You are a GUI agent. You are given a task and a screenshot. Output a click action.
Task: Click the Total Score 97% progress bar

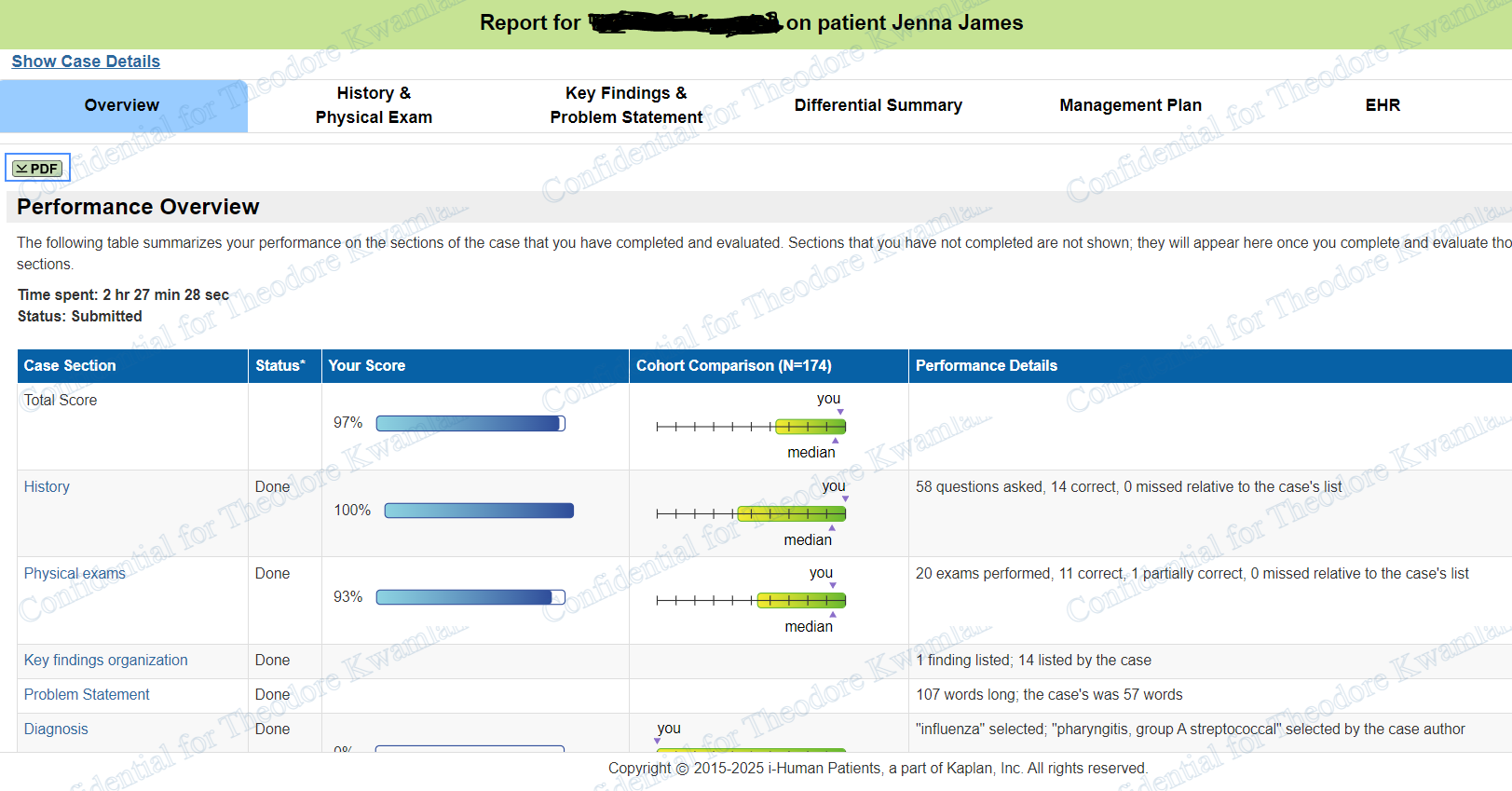pyautogui.click(x=470, y=423)
